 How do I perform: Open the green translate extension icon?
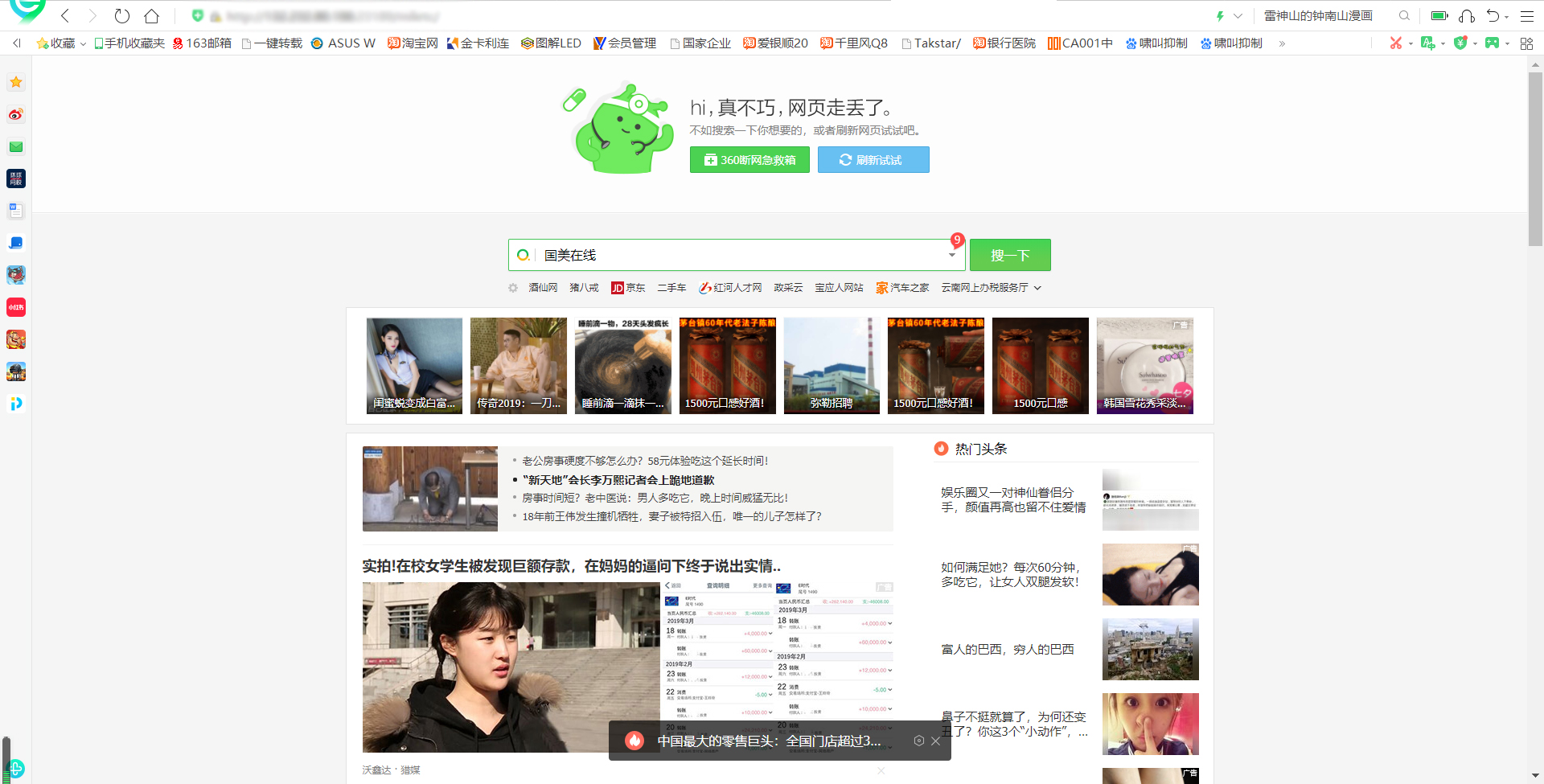[x=1427, y=43]
